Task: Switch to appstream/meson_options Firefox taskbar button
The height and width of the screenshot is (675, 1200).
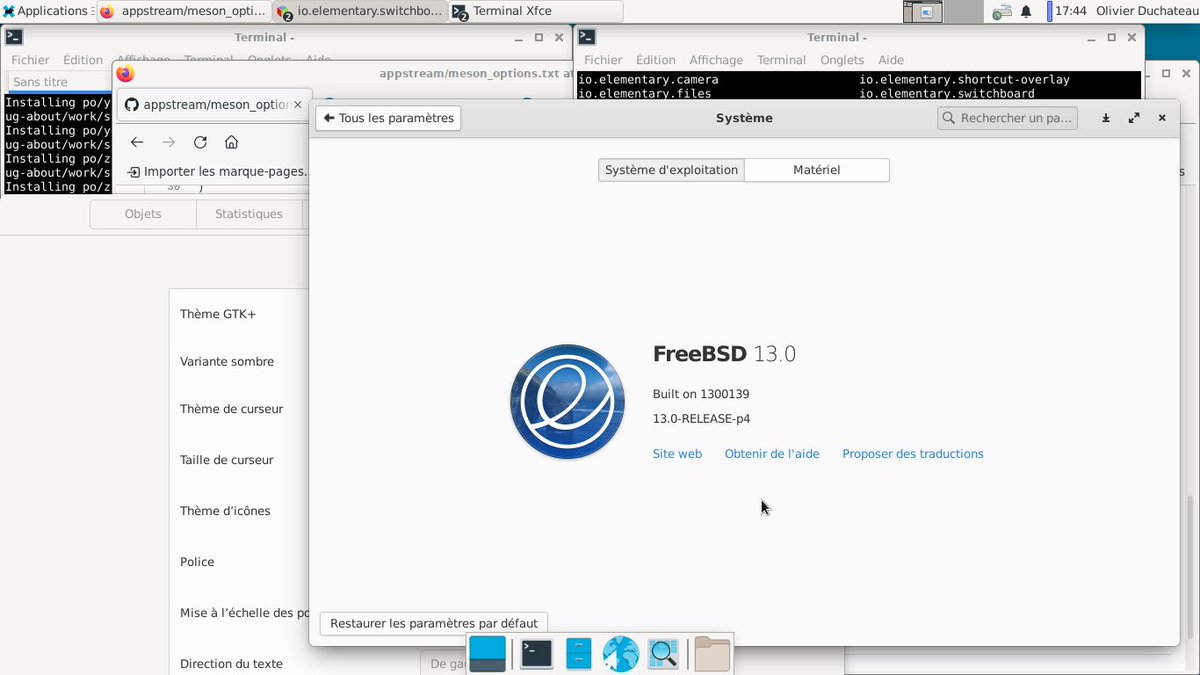Action: pyautogui.click(x=184, y=12)
